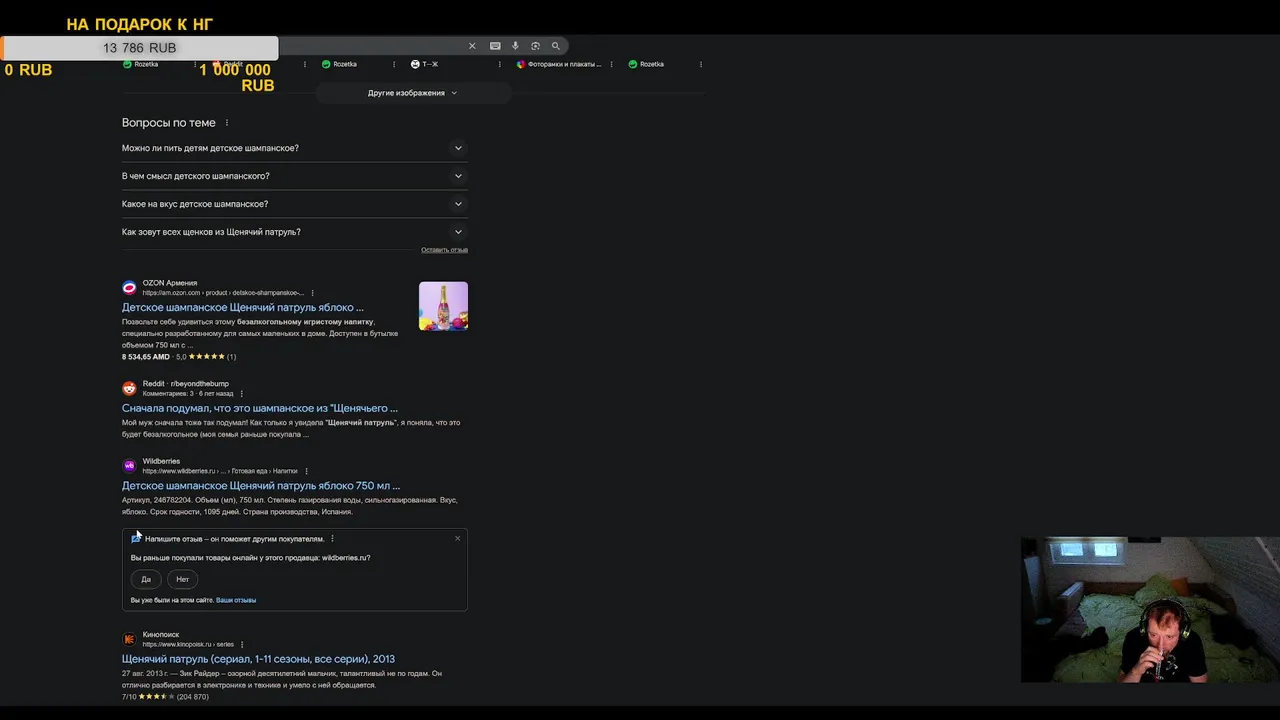Viewport: 1280px width, 720px height.
Task: Open three-dot menu of the Кинопоиск result
Action: tap(242, 644)
